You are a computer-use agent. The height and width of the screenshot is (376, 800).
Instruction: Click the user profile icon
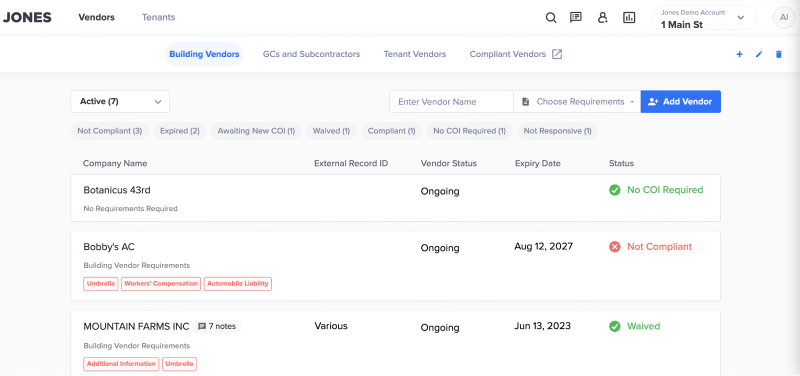tap(603, 18)
